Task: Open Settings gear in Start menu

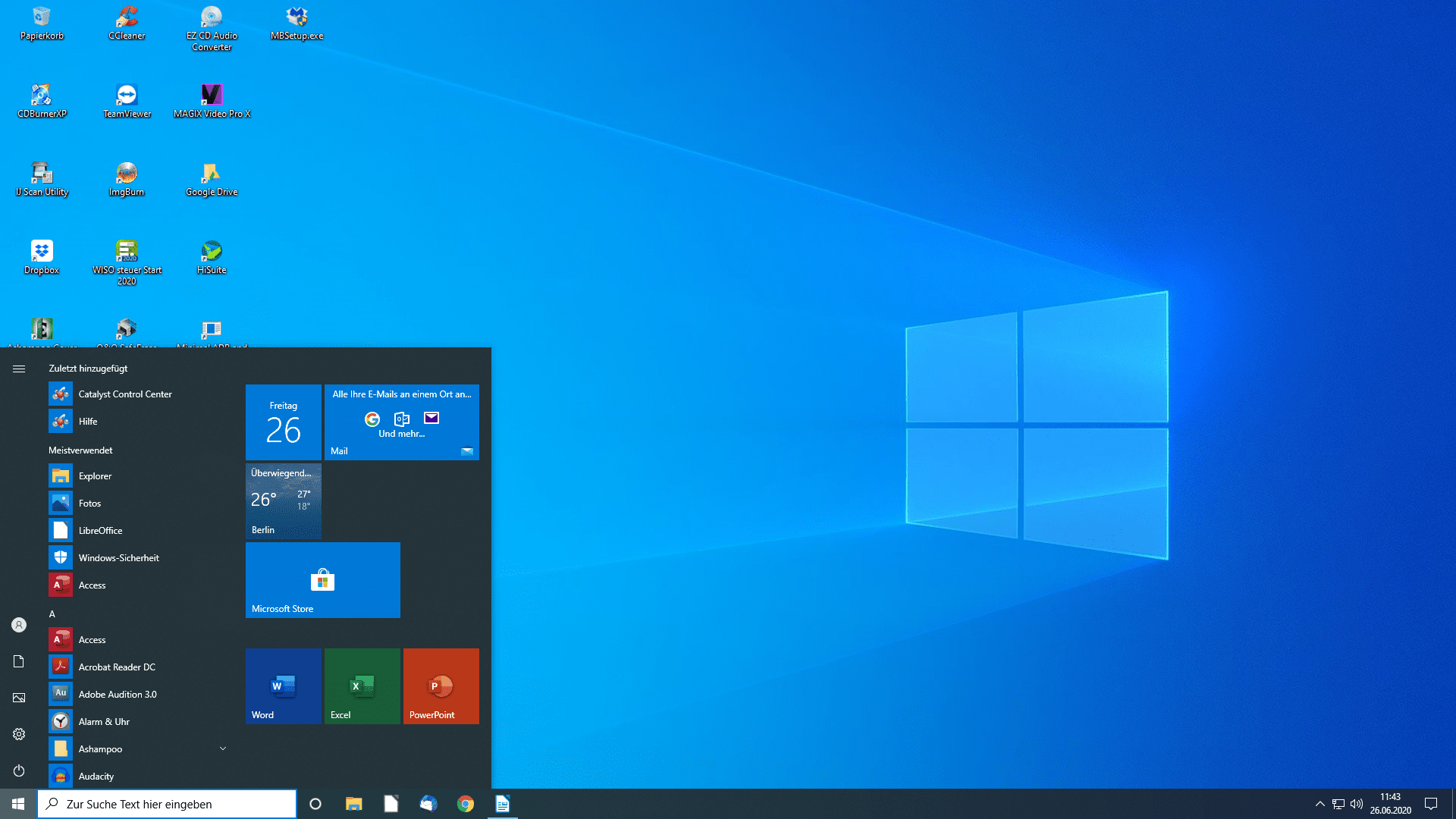Action: tap(19, 734)
